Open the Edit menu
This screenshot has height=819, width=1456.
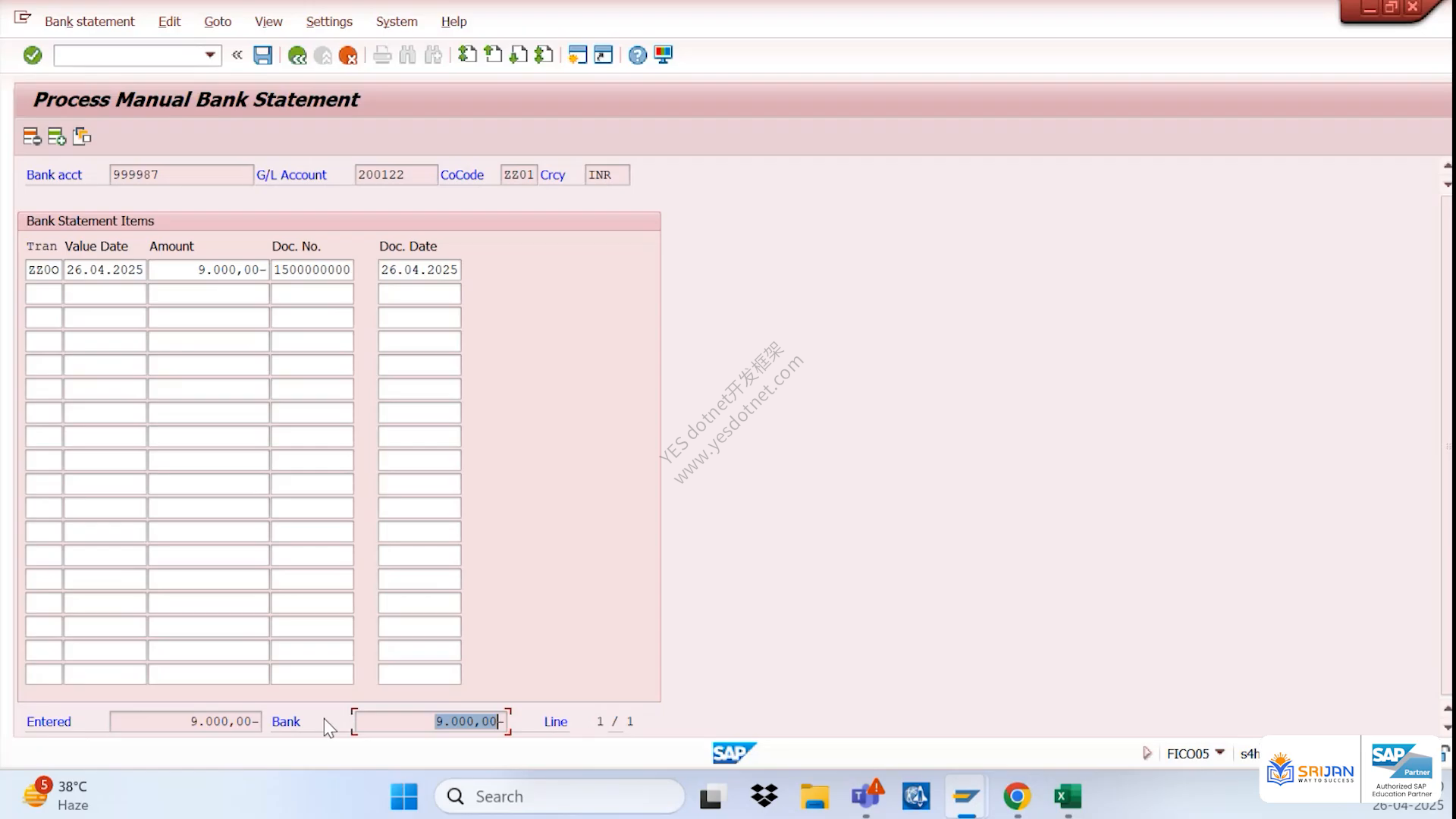coord(169,21)
